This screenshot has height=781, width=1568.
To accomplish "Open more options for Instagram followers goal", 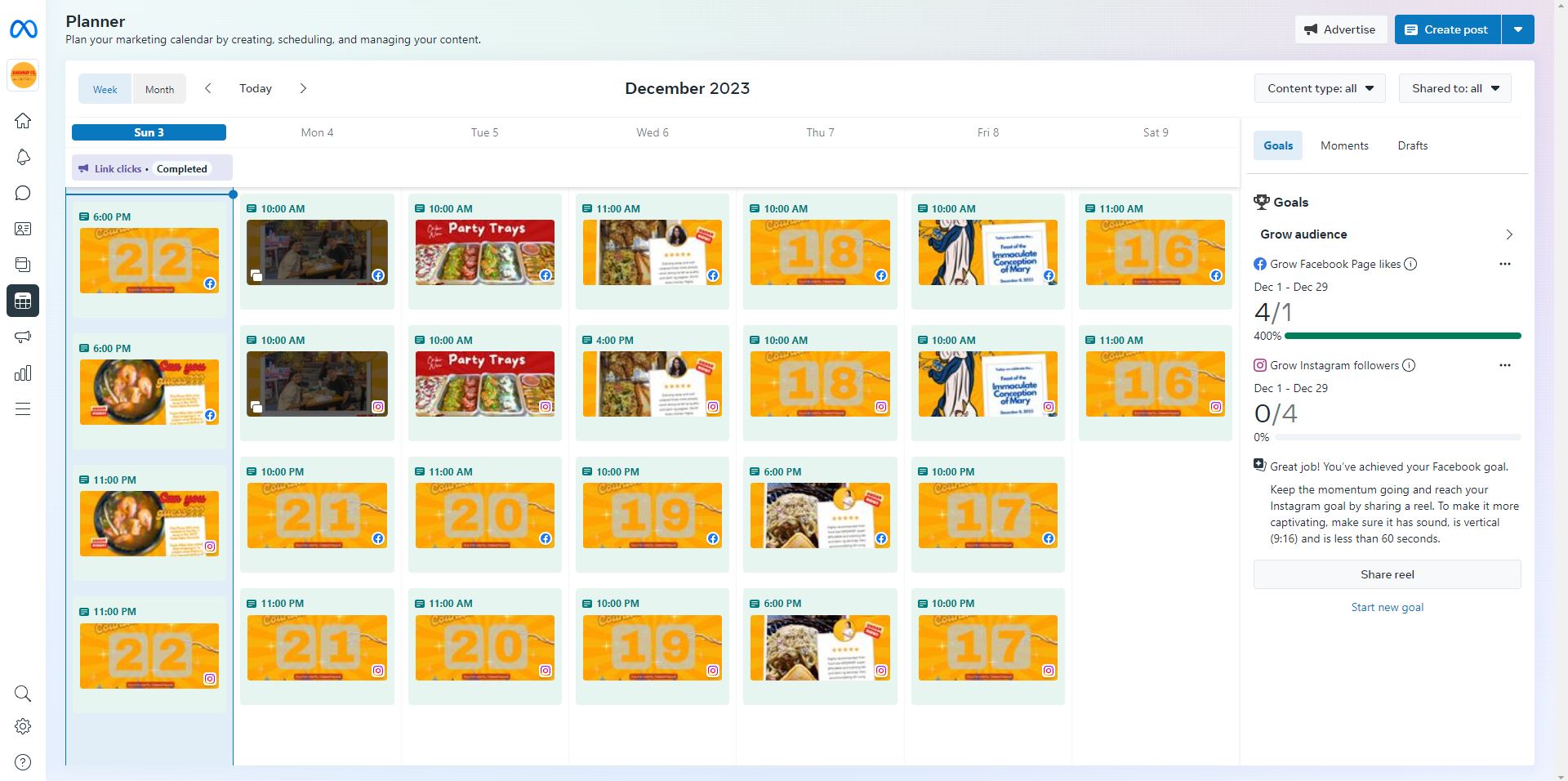I will (1505, 365).
